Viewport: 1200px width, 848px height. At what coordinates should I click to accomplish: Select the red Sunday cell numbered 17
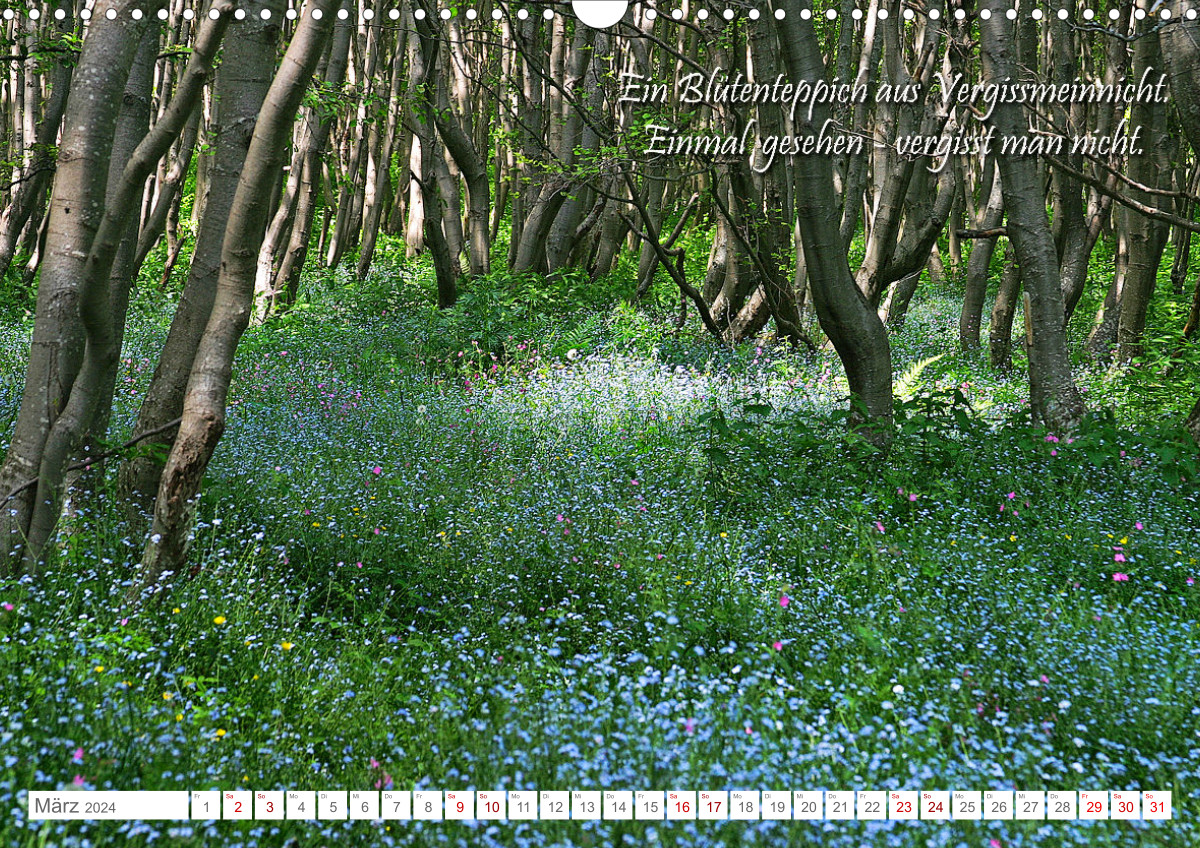(713, 805)
